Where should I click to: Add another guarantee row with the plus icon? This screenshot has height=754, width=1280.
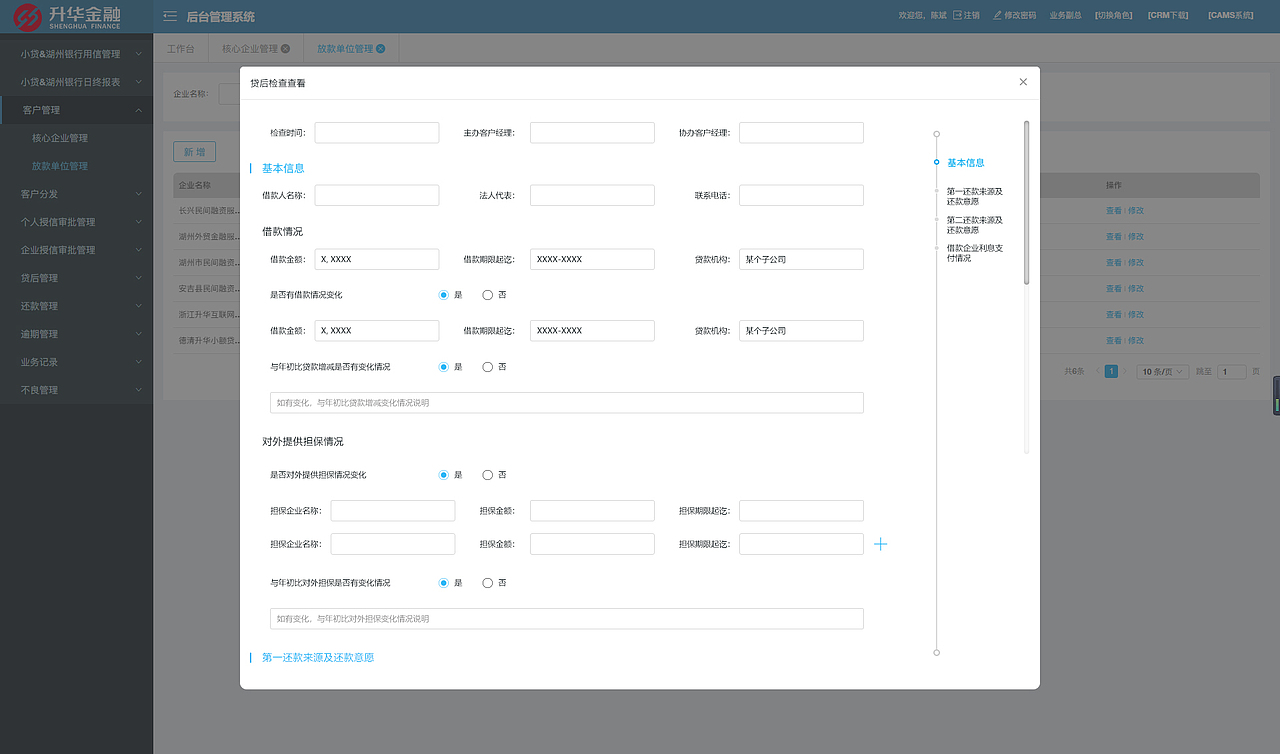coord(881,544)
